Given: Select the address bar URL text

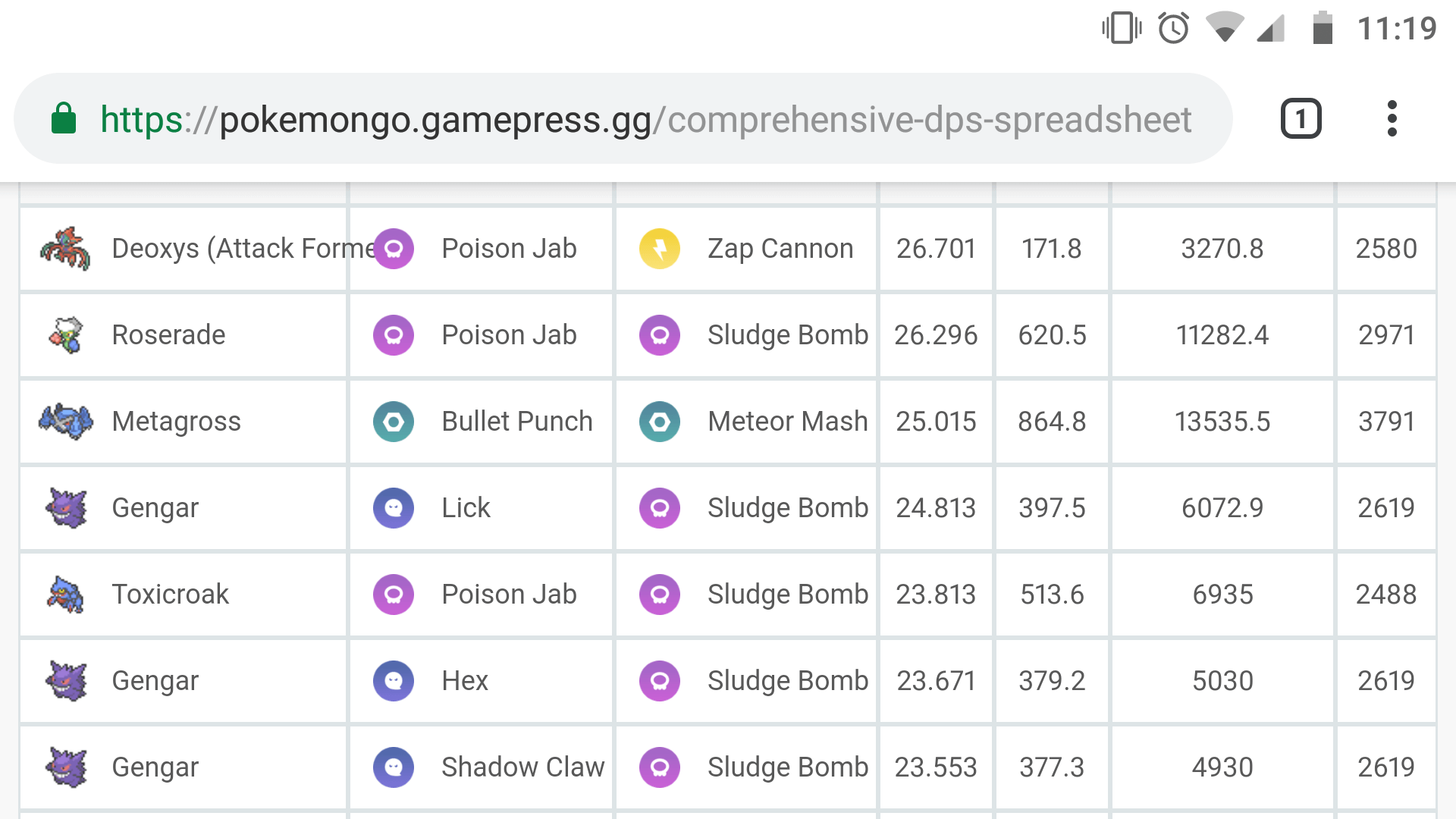Looking at the screenshot, I should [x=646, y=119].
